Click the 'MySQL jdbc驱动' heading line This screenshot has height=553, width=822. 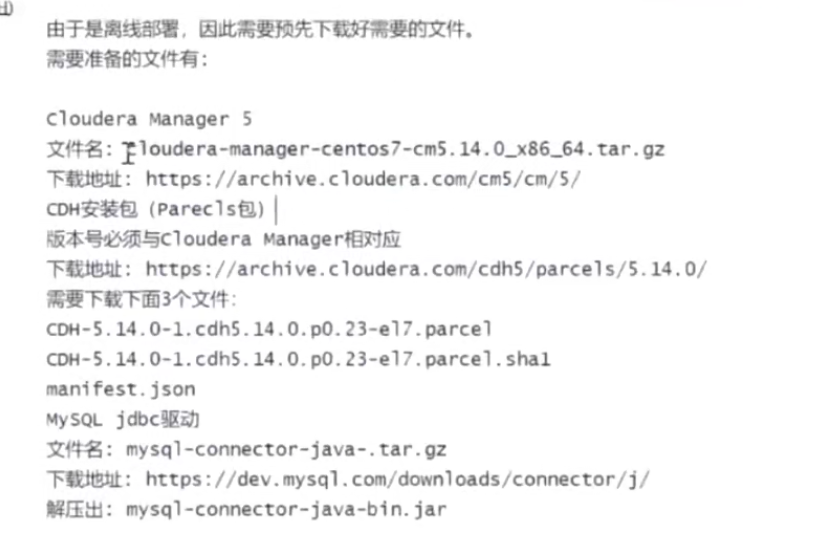[123, 420]
